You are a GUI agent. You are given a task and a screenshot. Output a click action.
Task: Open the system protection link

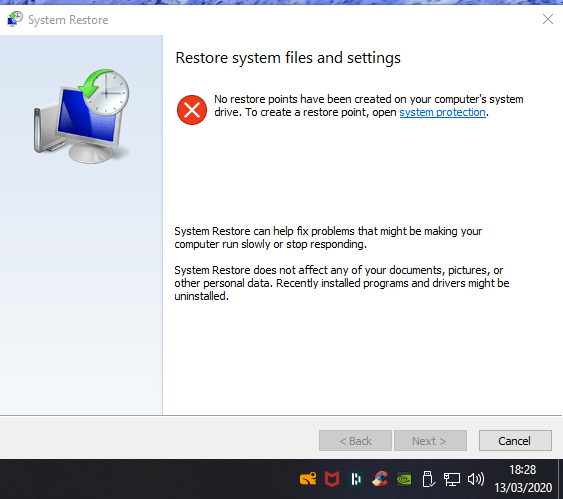pos(442,112)
